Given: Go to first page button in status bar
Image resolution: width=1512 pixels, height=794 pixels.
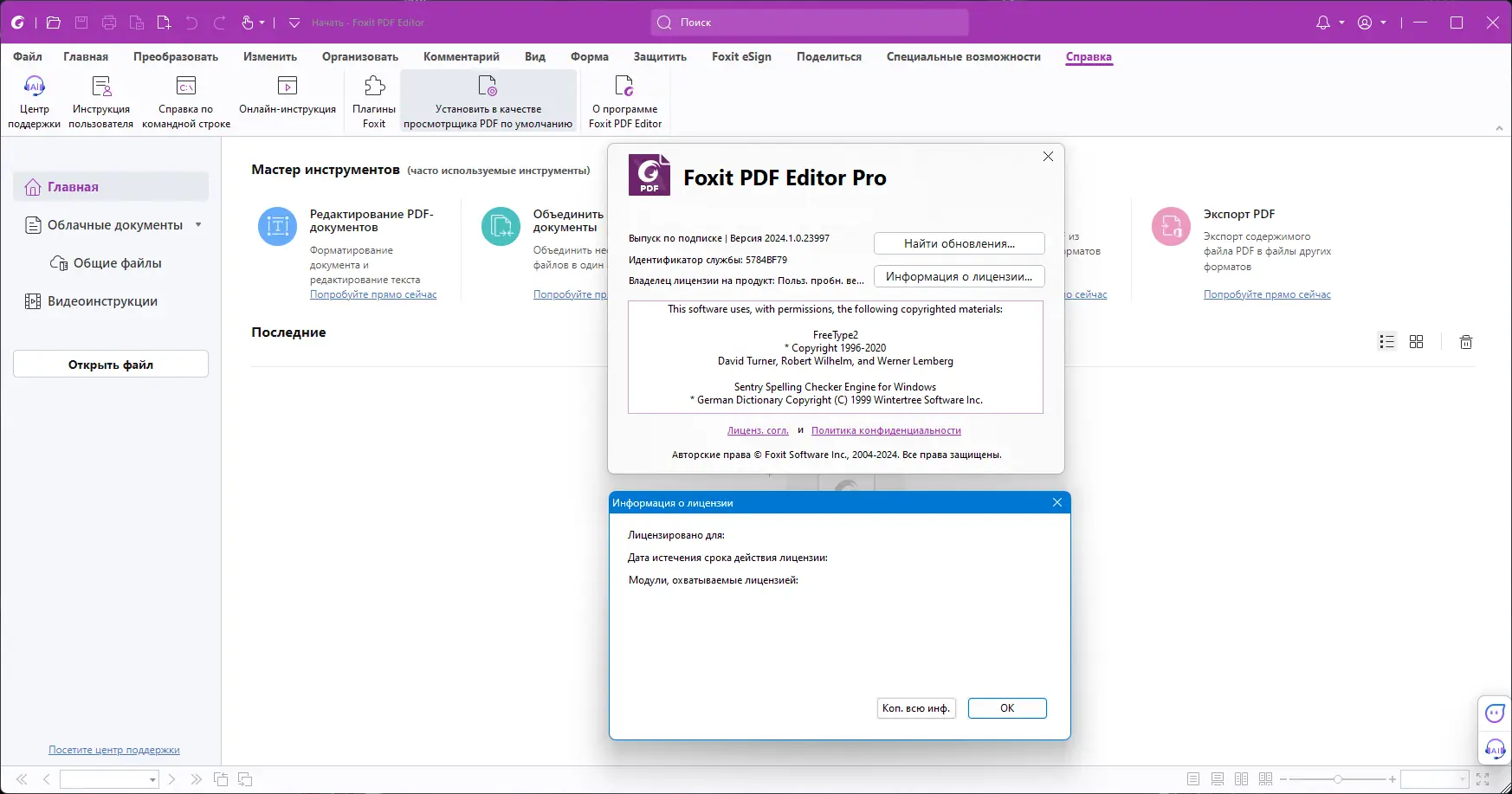Looking at the screenshot, I should pos(22,779).
